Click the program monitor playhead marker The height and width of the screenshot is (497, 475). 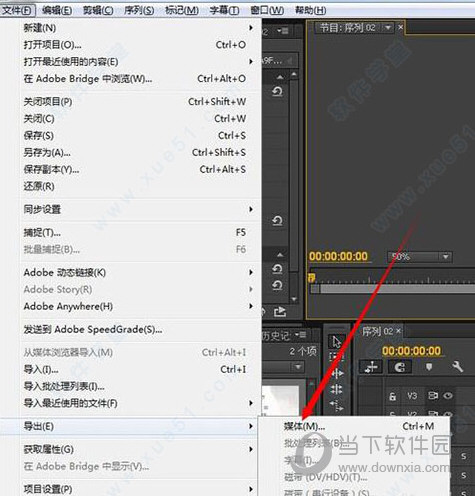pyautogui.click(x=312, y=278)
